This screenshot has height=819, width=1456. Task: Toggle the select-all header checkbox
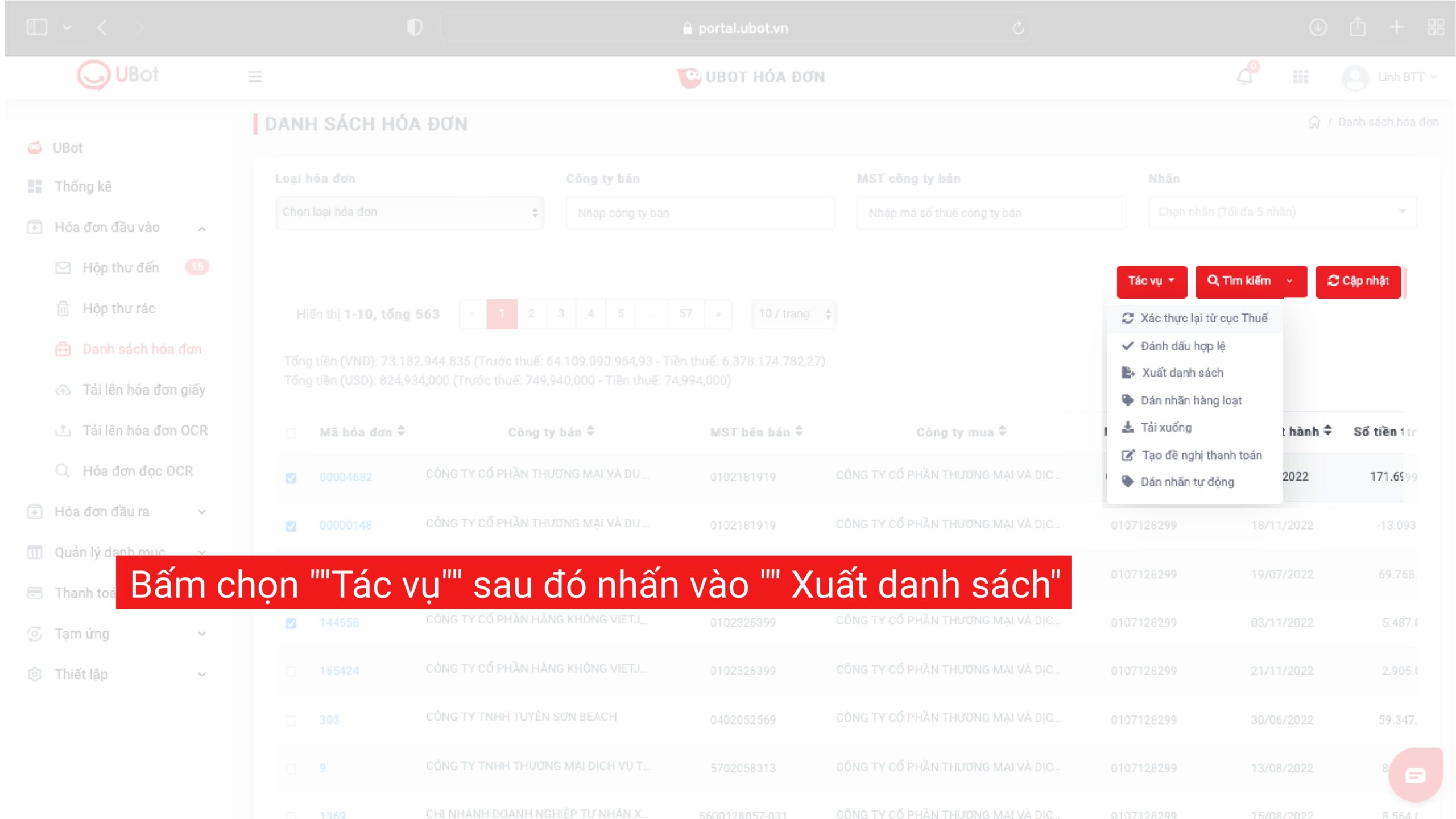click(291, 433)
